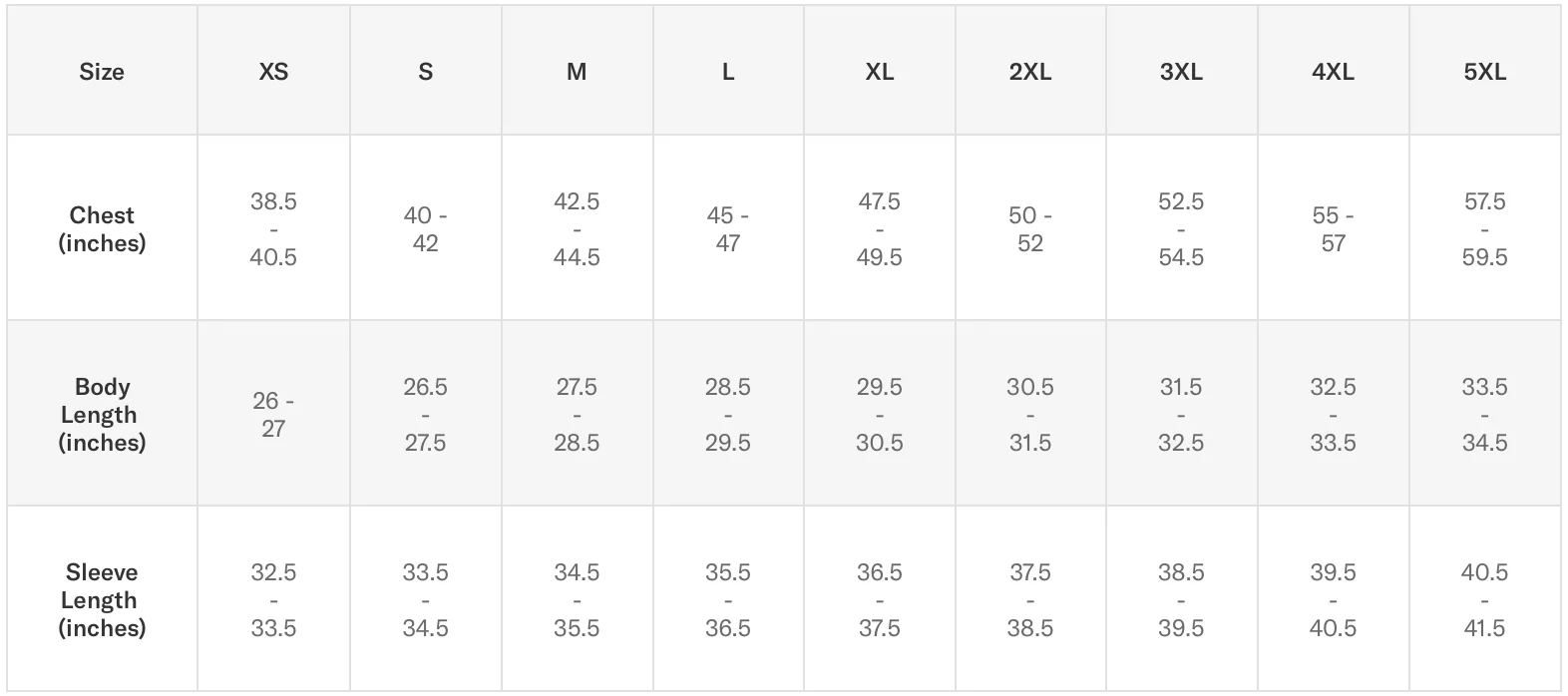Select the L size column header

point(728,72)
